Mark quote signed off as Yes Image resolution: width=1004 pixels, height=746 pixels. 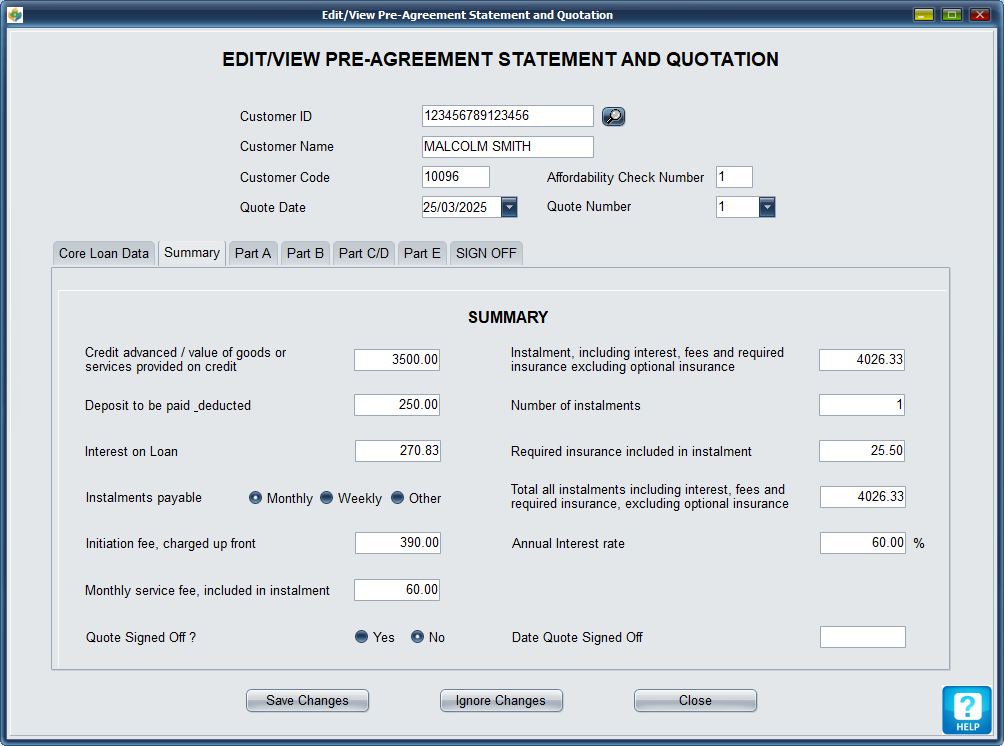[362, 637]
